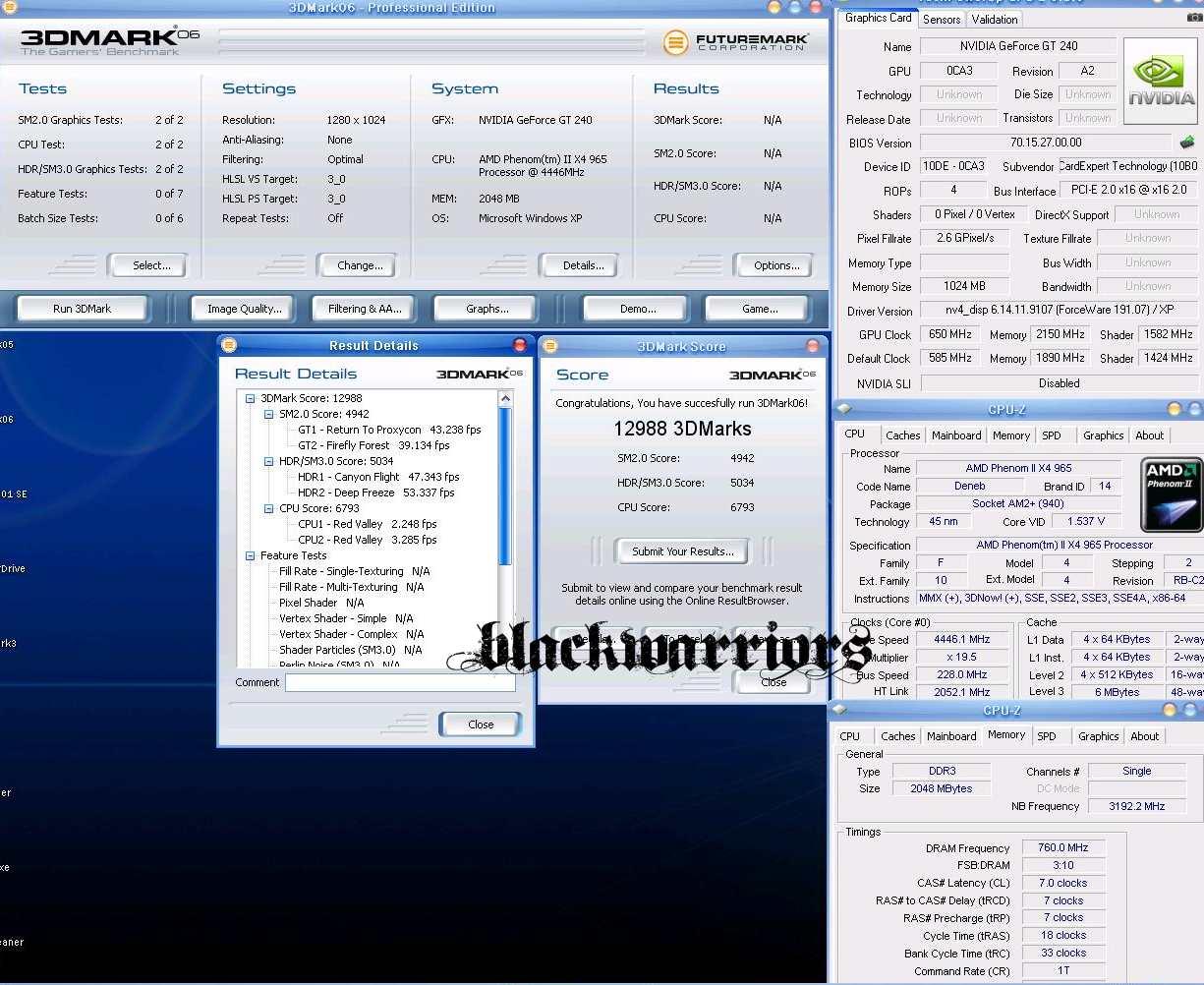
Task: Click the Futuremark Corporation logo
Action: (x=736, y=42)
